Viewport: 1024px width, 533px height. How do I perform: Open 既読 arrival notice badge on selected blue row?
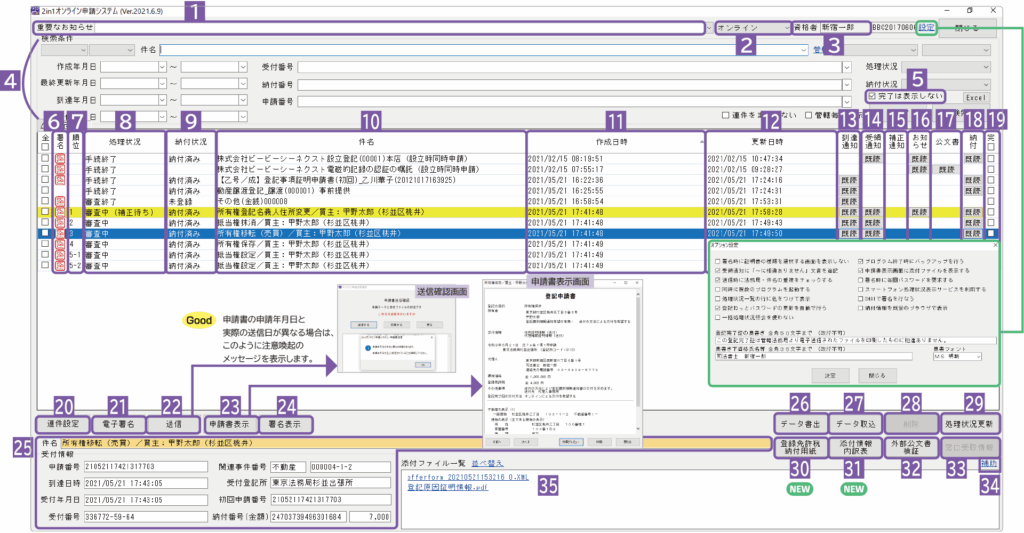point(851,233)
